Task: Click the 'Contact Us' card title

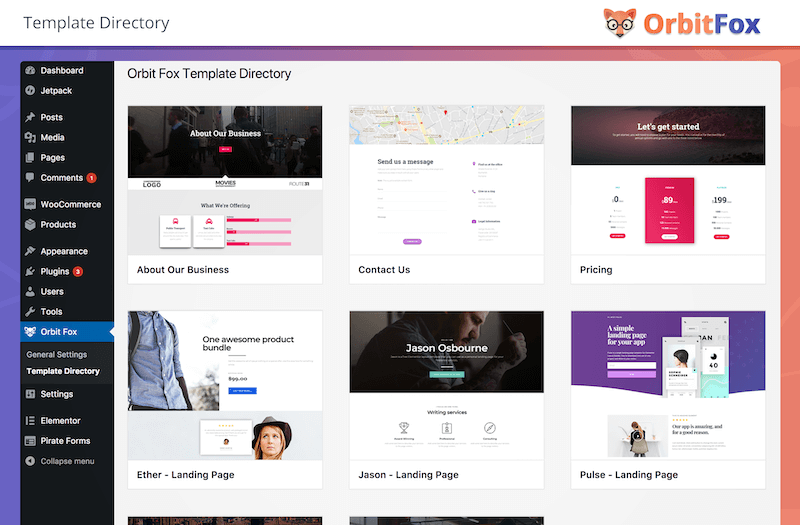Action: [384, 269]
